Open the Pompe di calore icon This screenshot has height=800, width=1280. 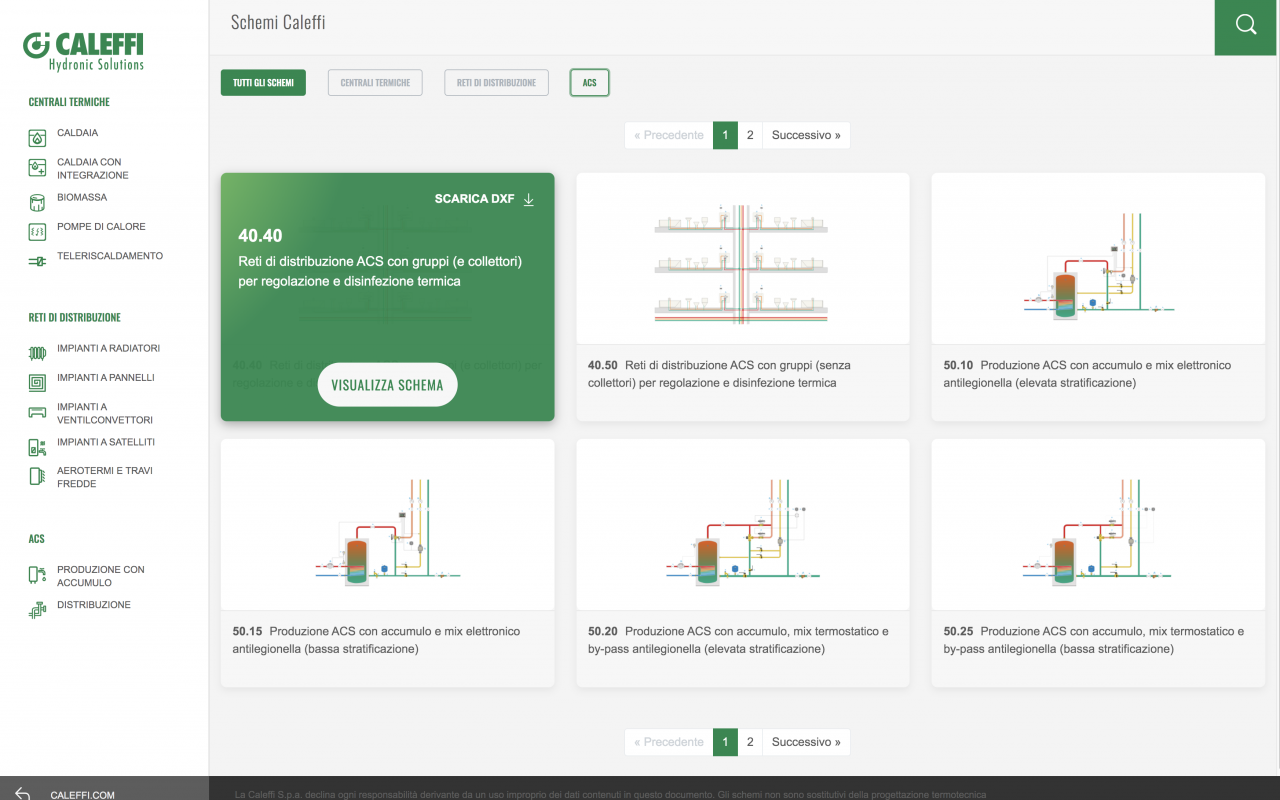point(37,232)
